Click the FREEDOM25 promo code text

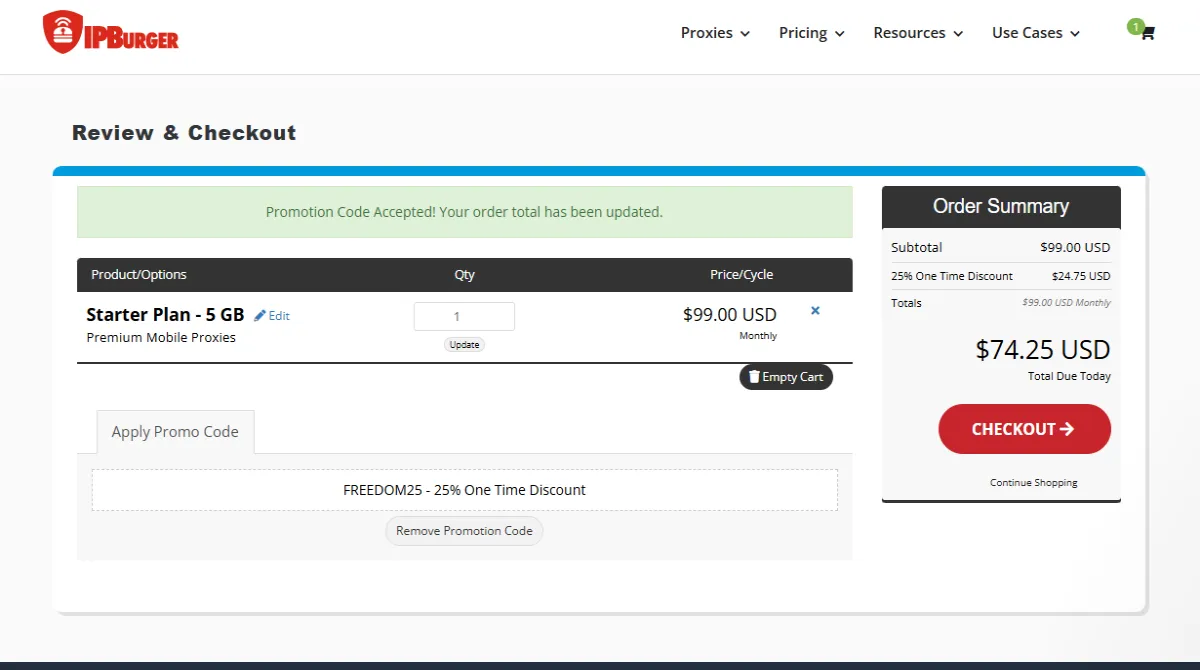pyautogui.click(x=464, y=490)
